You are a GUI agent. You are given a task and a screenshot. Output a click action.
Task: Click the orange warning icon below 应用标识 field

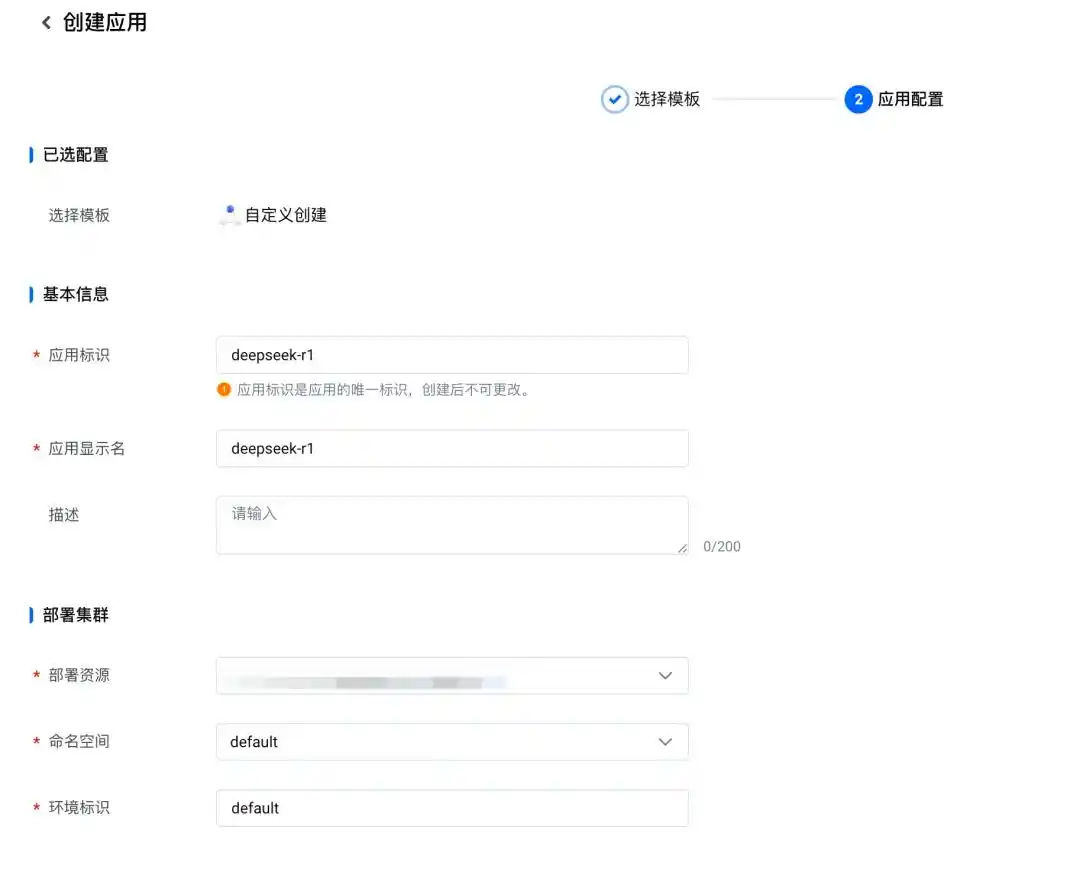pyautogui.click(x=224, y=389)
